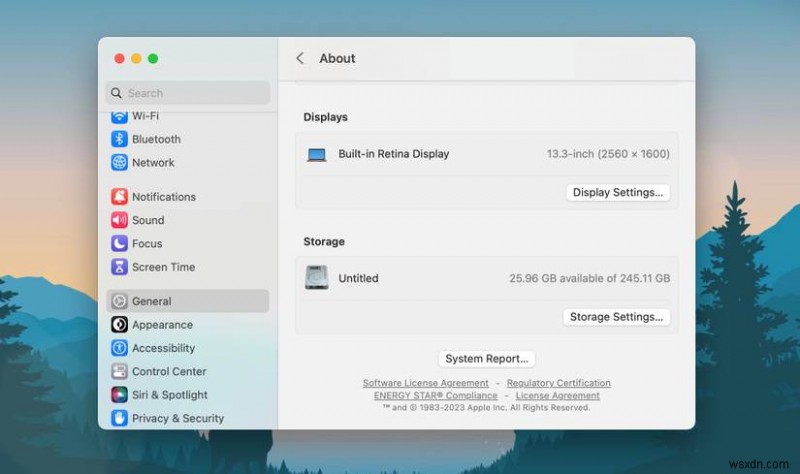
Task: Open Privacy & Security settings
Action: (x=188, y=418)
